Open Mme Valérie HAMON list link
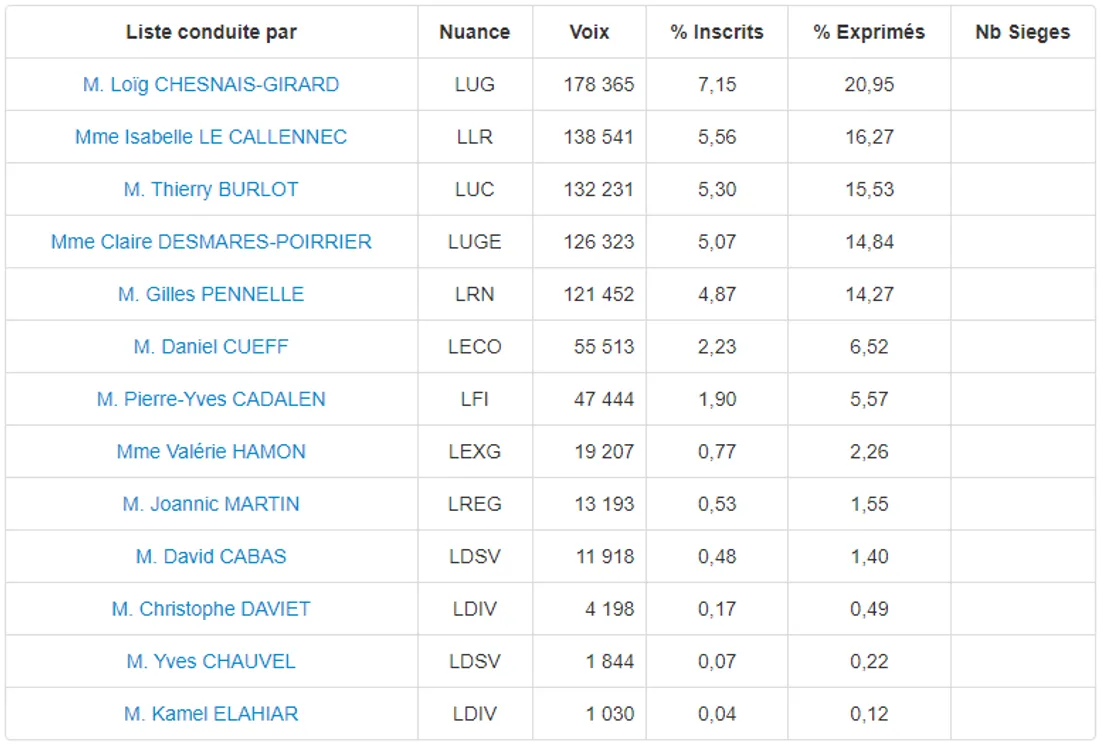 211,452
